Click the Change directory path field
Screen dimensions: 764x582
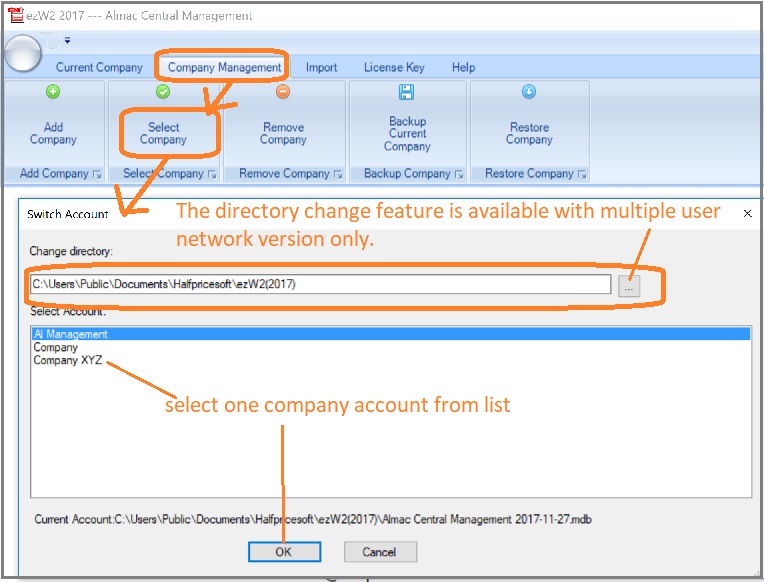320,284
